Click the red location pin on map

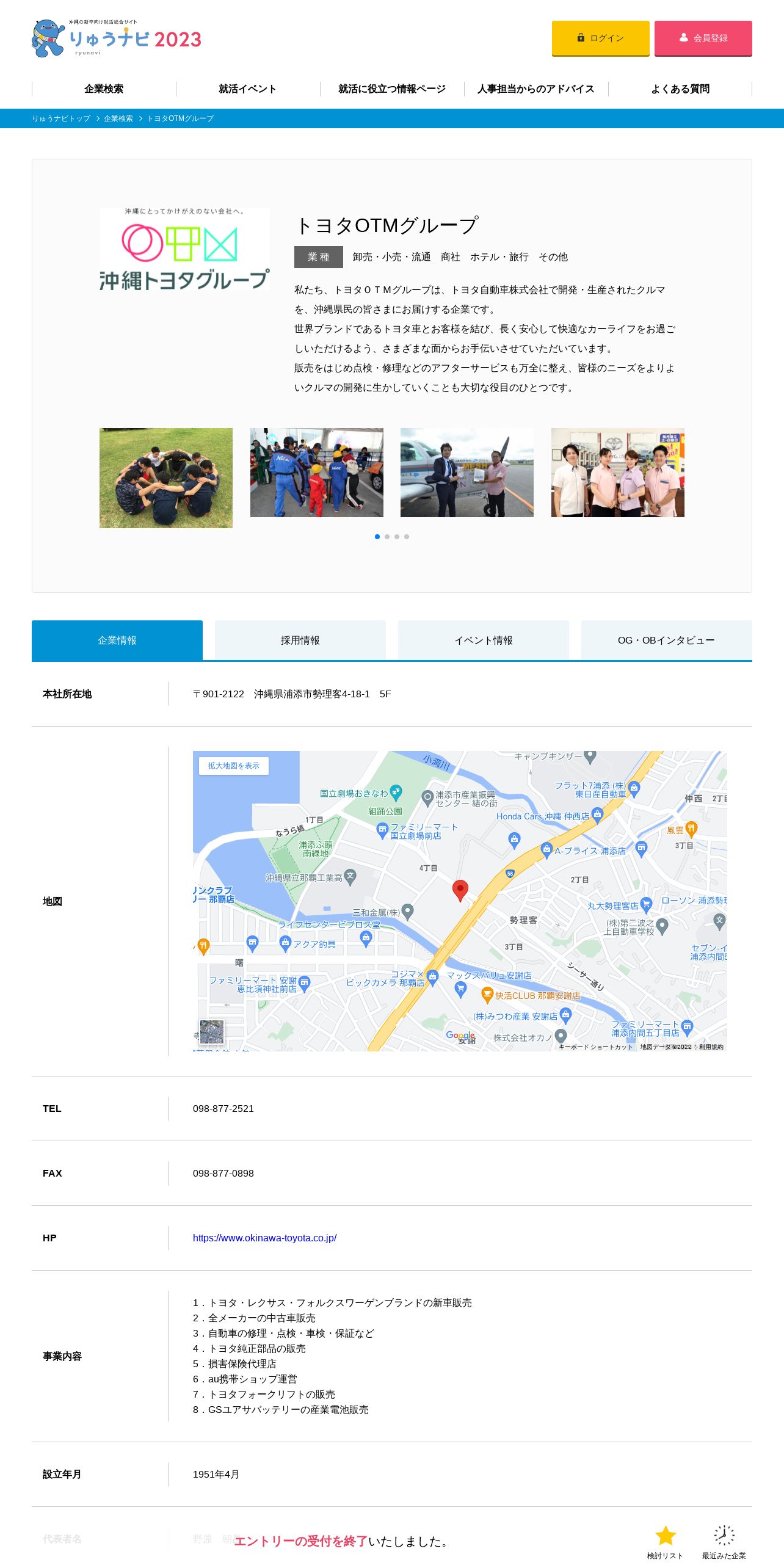(460, 891)
